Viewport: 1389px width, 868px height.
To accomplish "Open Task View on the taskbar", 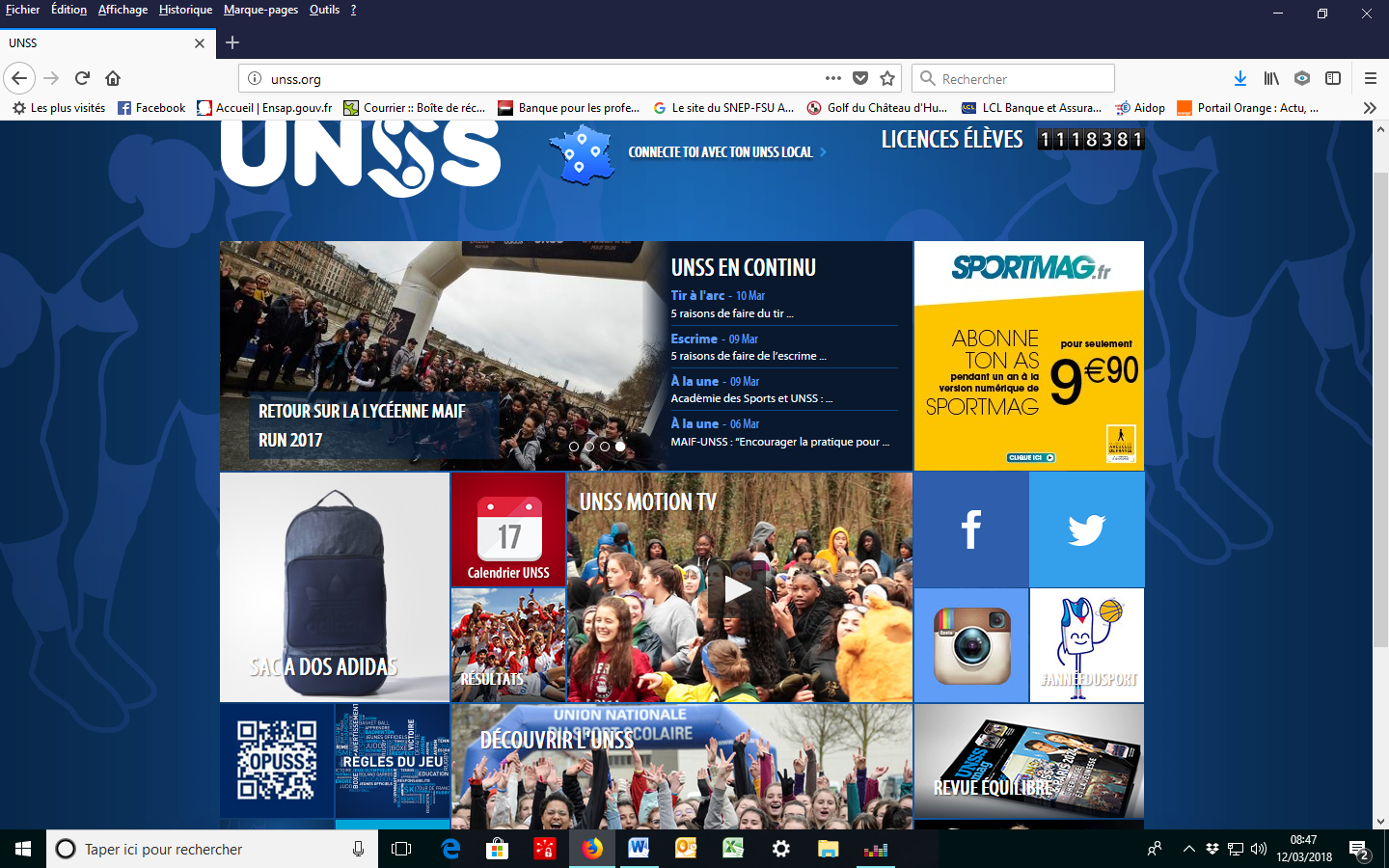I will [401, 849].
